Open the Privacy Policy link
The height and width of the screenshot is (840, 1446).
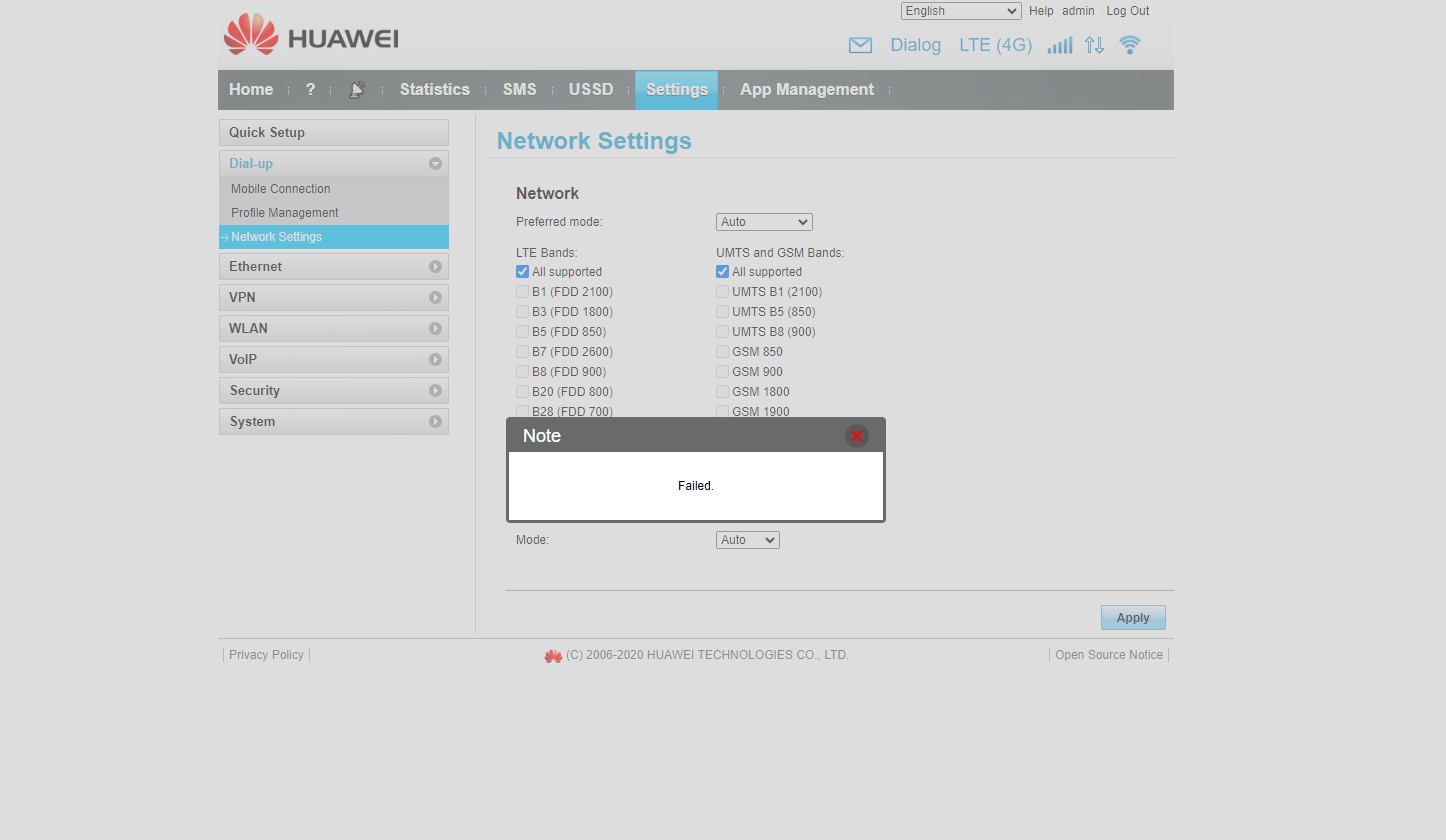266,655
